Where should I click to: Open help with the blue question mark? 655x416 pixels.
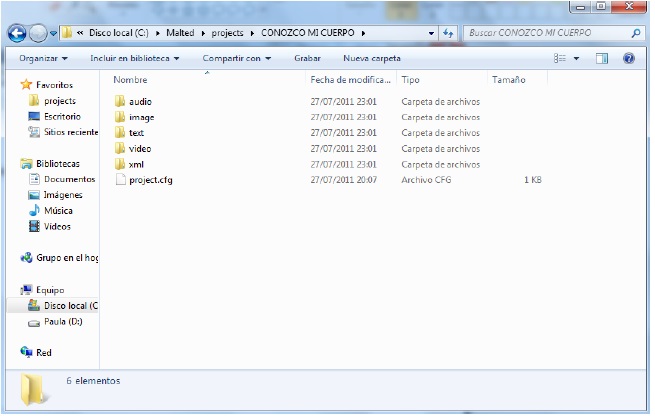629,58
